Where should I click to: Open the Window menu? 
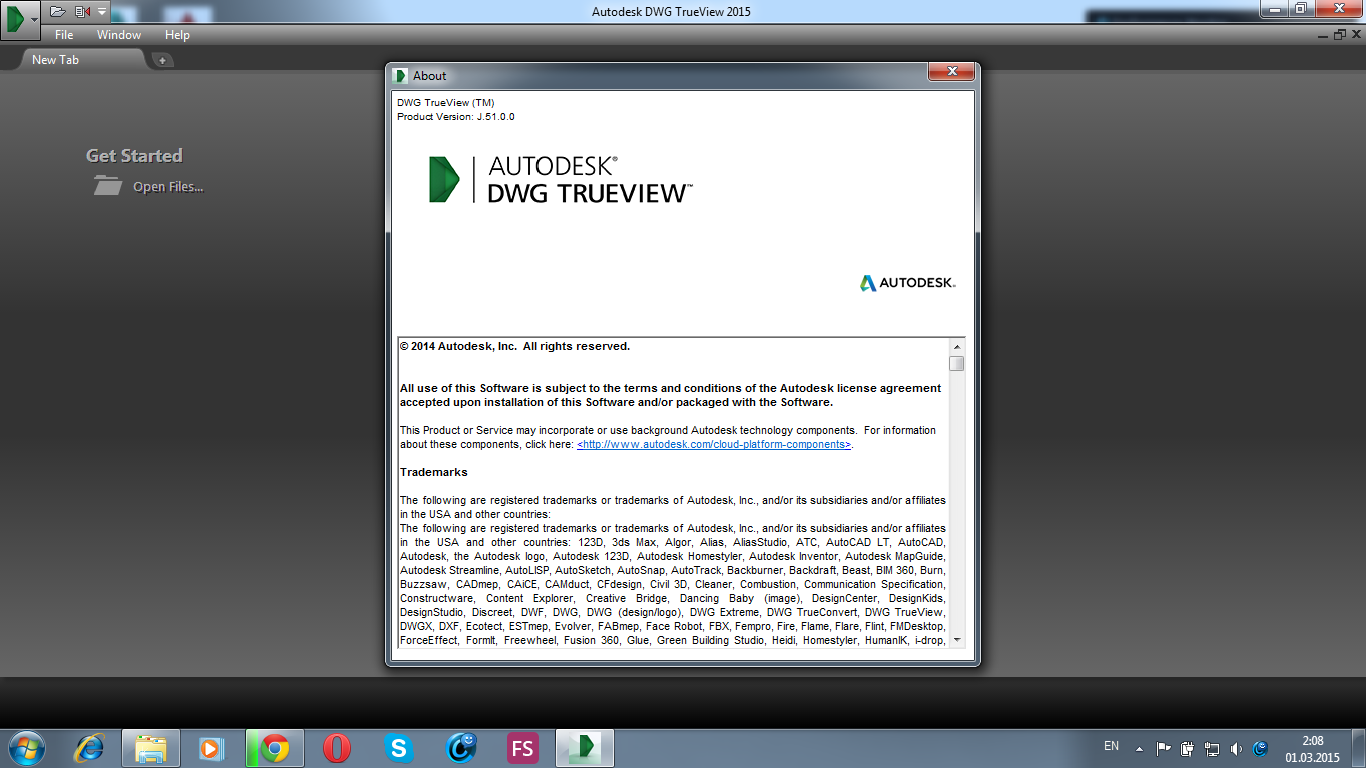tap(119, 35)
